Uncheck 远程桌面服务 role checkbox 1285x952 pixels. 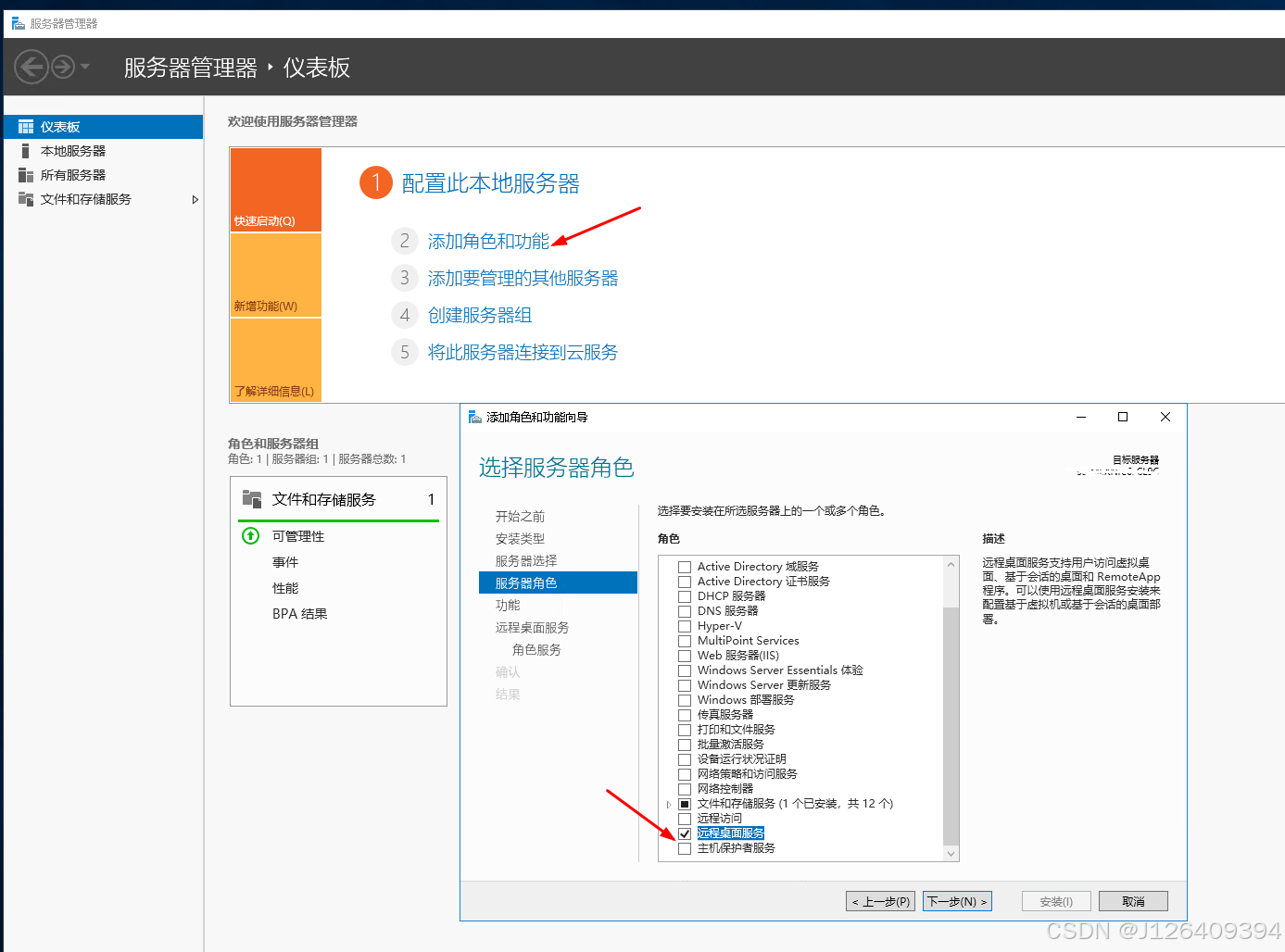point(685,833)
